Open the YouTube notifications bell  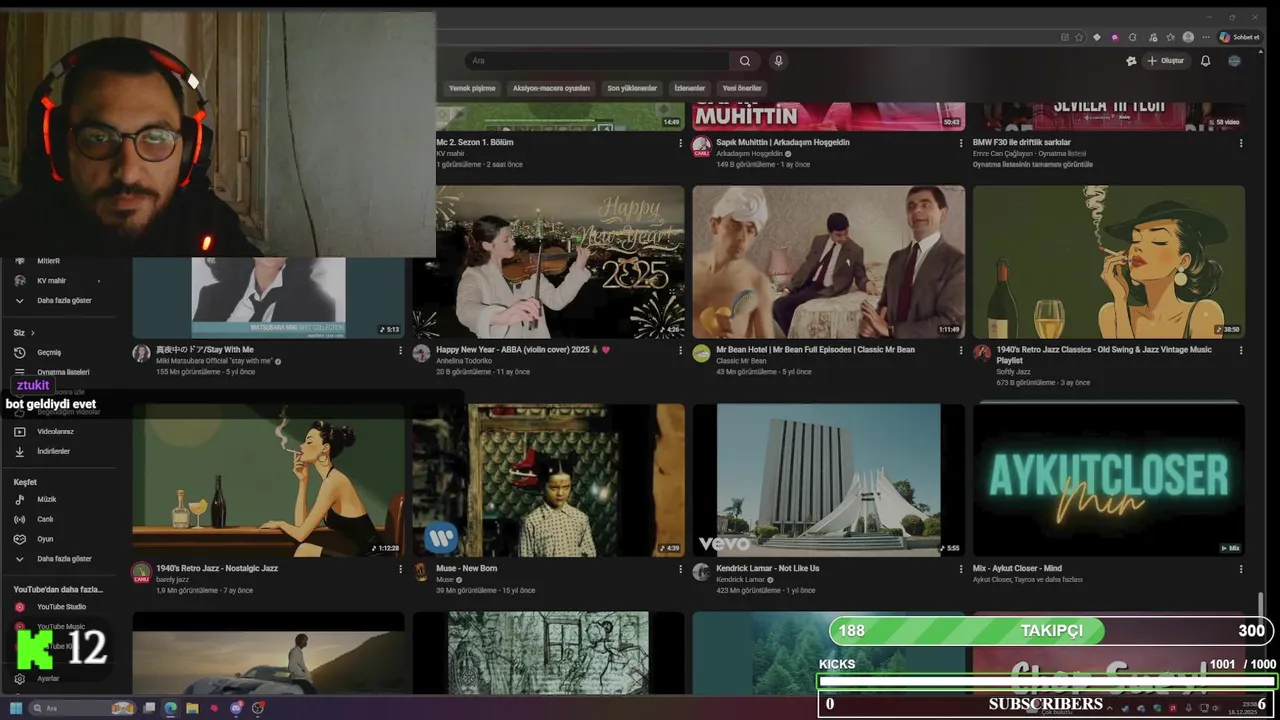[1205, 61]
